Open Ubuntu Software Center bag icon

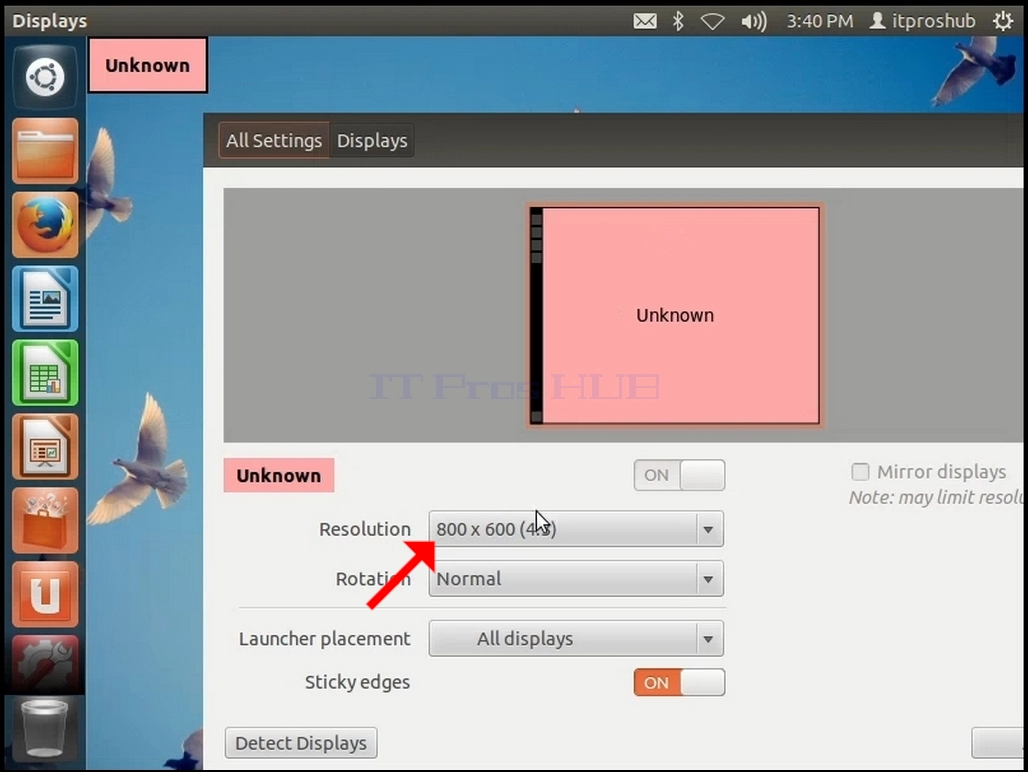[x=45, y=521]
